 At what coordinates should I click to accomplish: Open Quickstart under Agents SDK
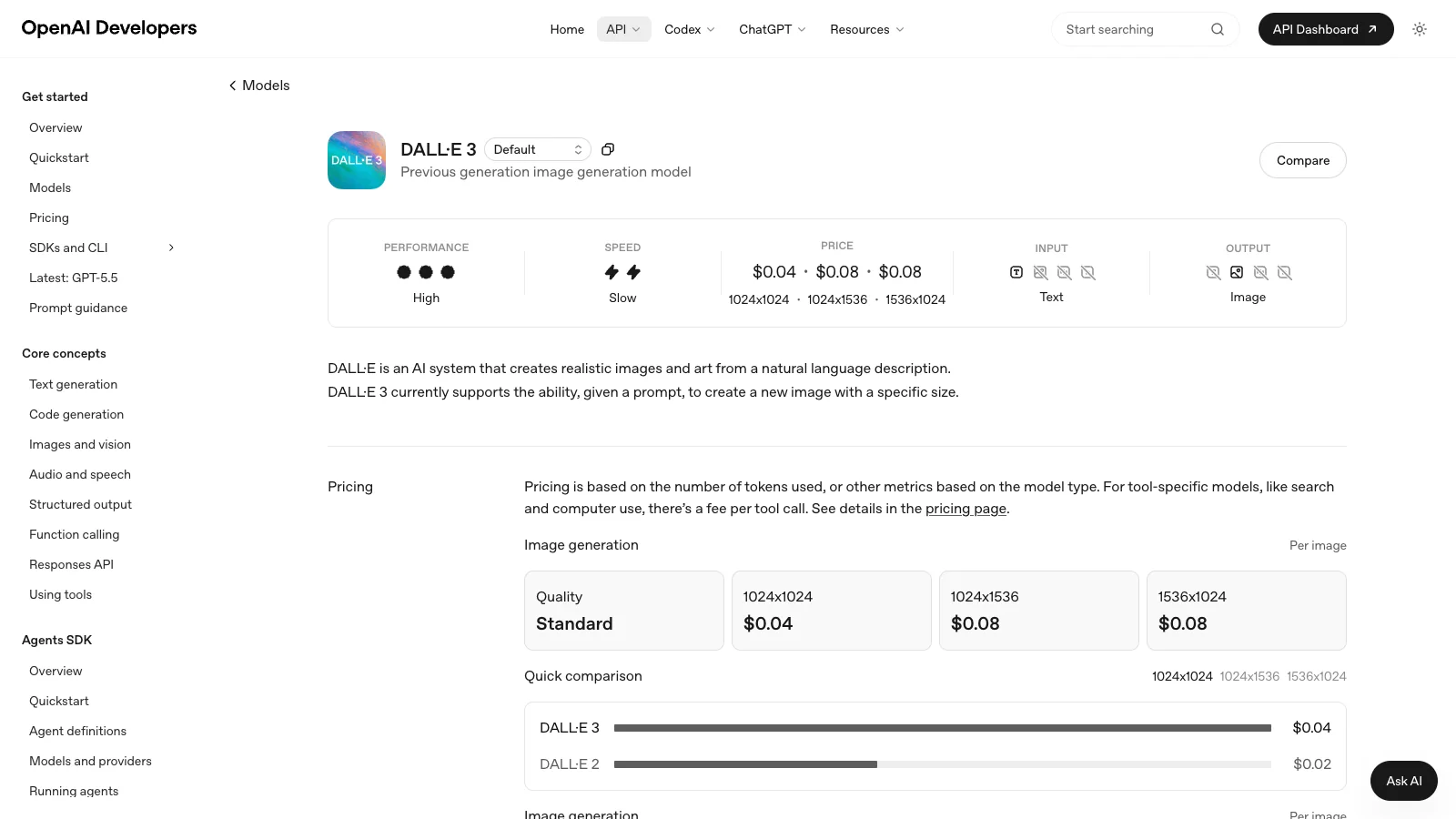[59, 701]
